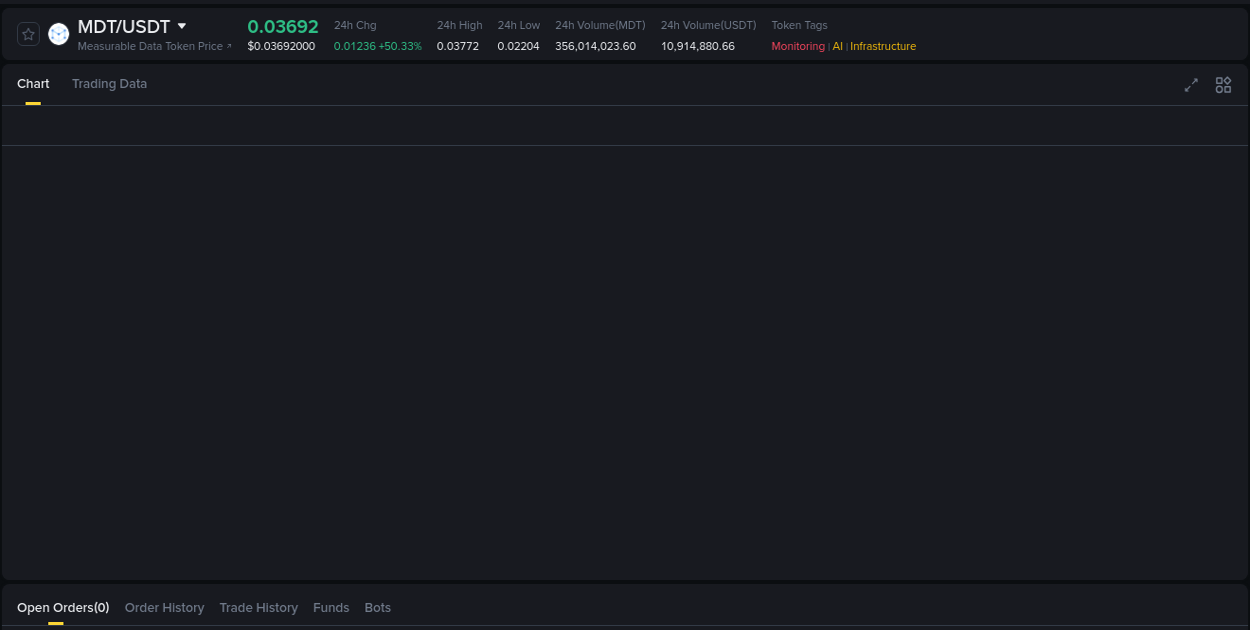This screenshot has width=1250, height=630.
Task: Click the green price 0.03692 display
Action: pyautogui.click(x=283, y=26)
